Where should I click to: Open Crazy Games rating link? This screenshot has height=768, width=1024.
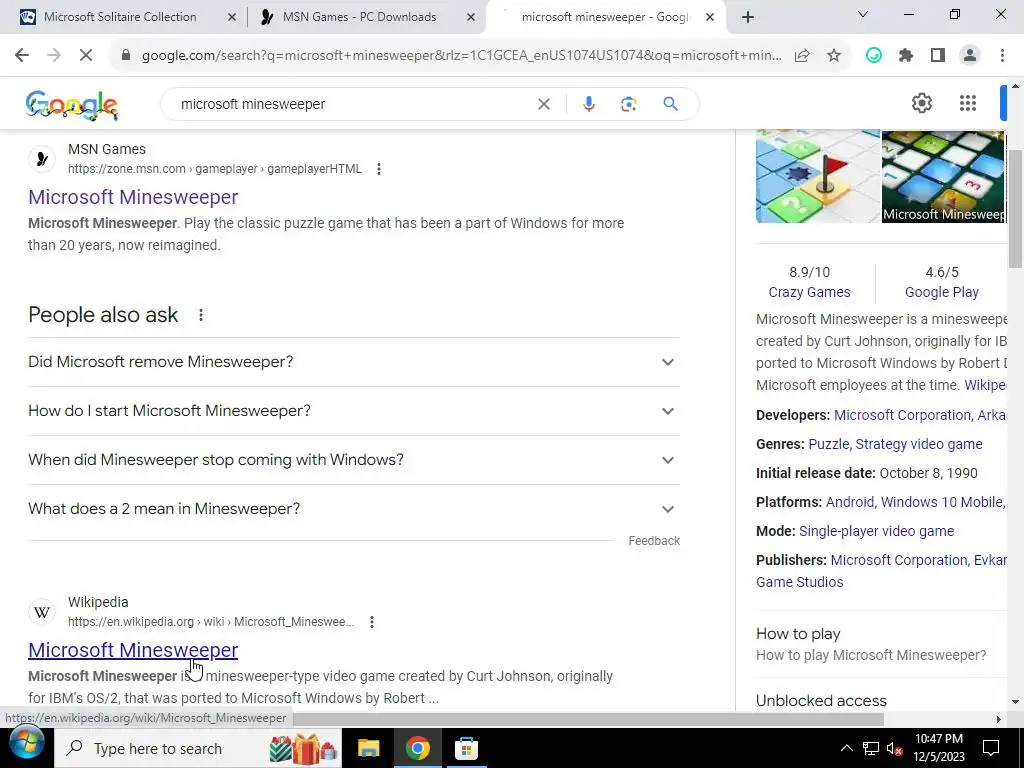[x=809, y=292]
